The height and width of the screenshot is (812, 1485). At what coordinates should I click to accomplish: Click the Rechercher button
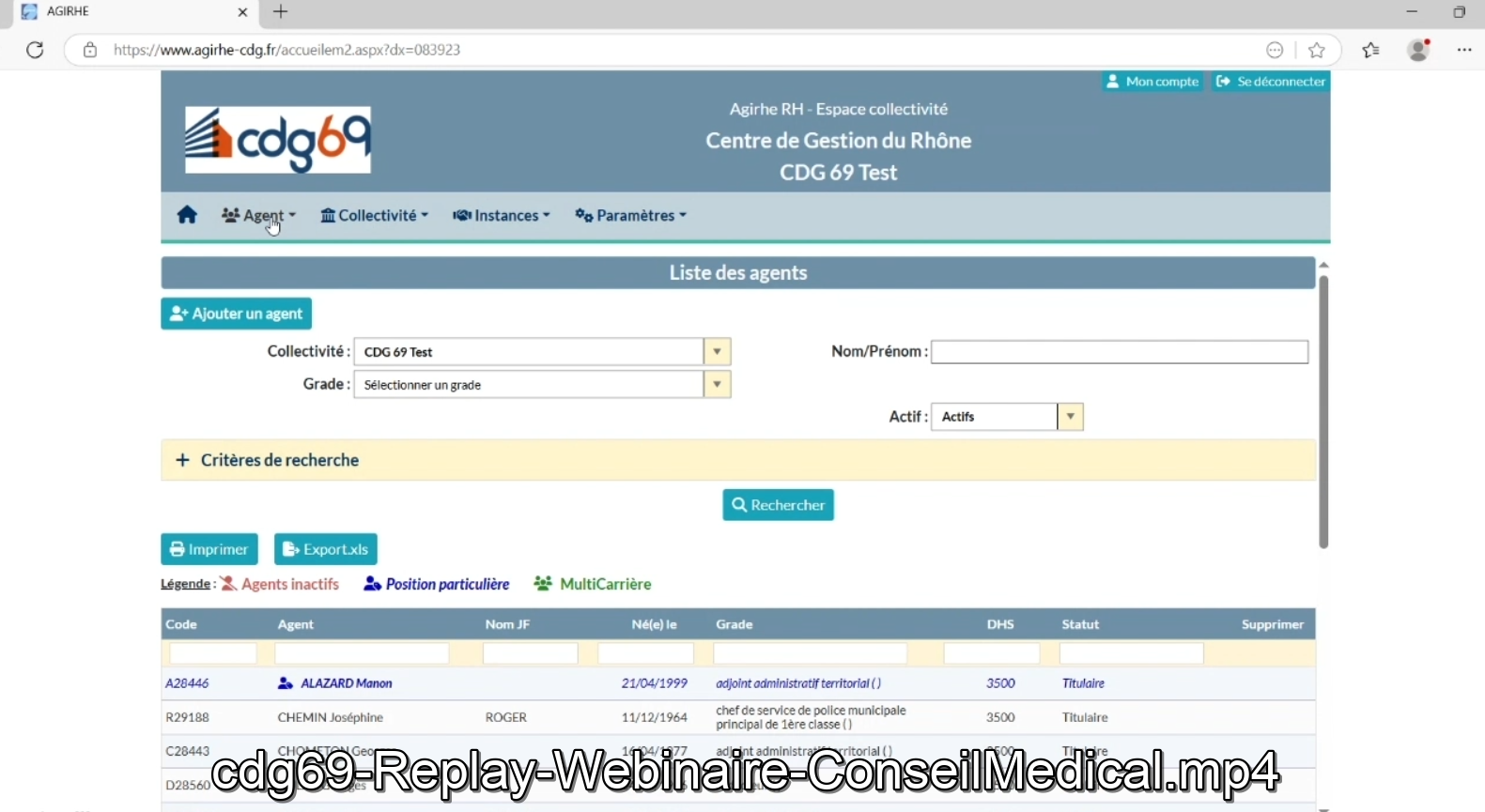(778, 505)
